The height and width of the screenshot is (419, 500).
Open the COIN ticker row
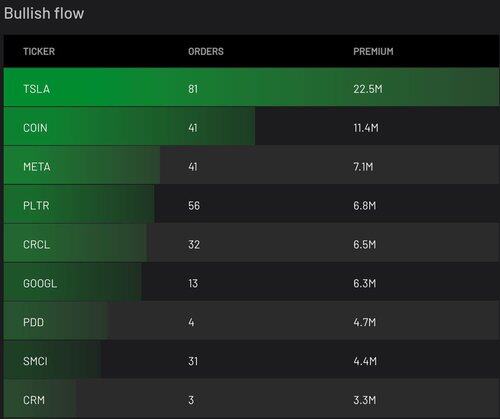252,126
